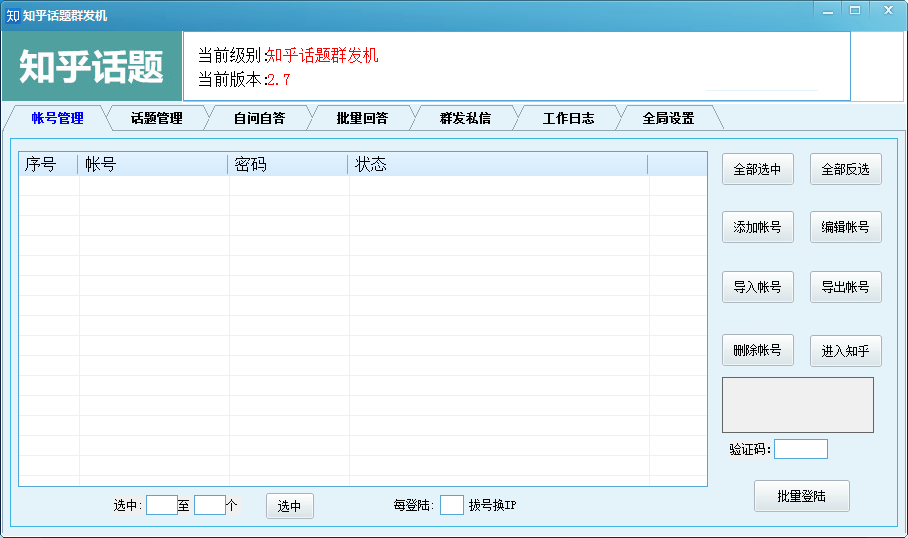908x538 pixels.
Task: Open the 话题管理 tab
Action: click(156, 118)
